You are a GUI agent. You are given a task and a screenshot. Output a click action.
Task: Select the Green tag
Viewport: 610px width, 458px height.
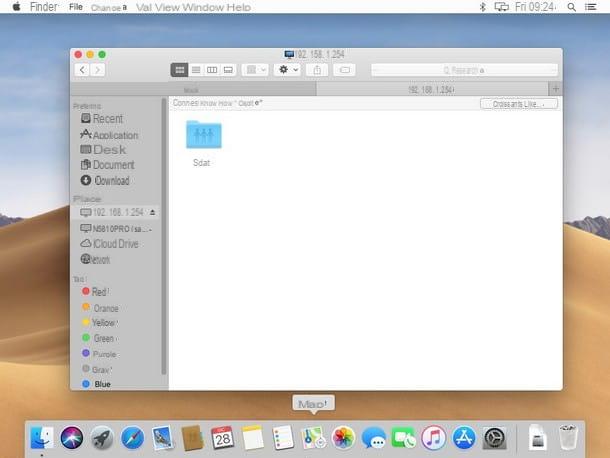click(x=98, y=339)
